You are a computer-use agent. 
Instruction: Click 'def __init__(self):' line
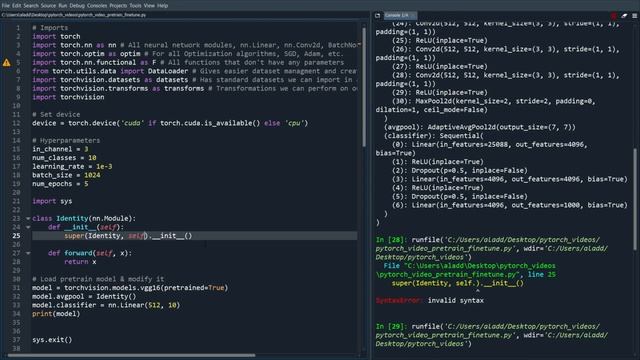point(86,227)
